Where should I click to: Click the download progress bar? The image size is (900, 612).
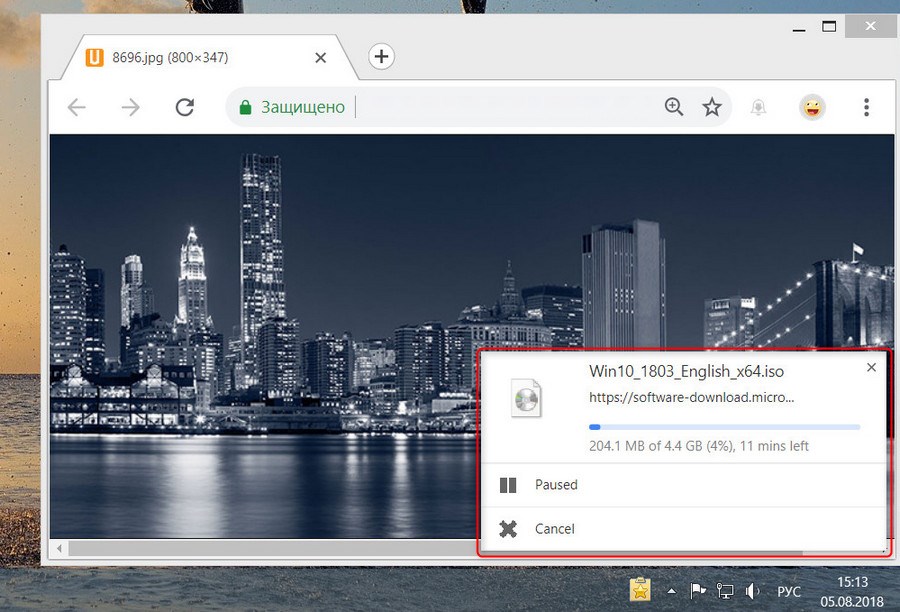[724, 427]
